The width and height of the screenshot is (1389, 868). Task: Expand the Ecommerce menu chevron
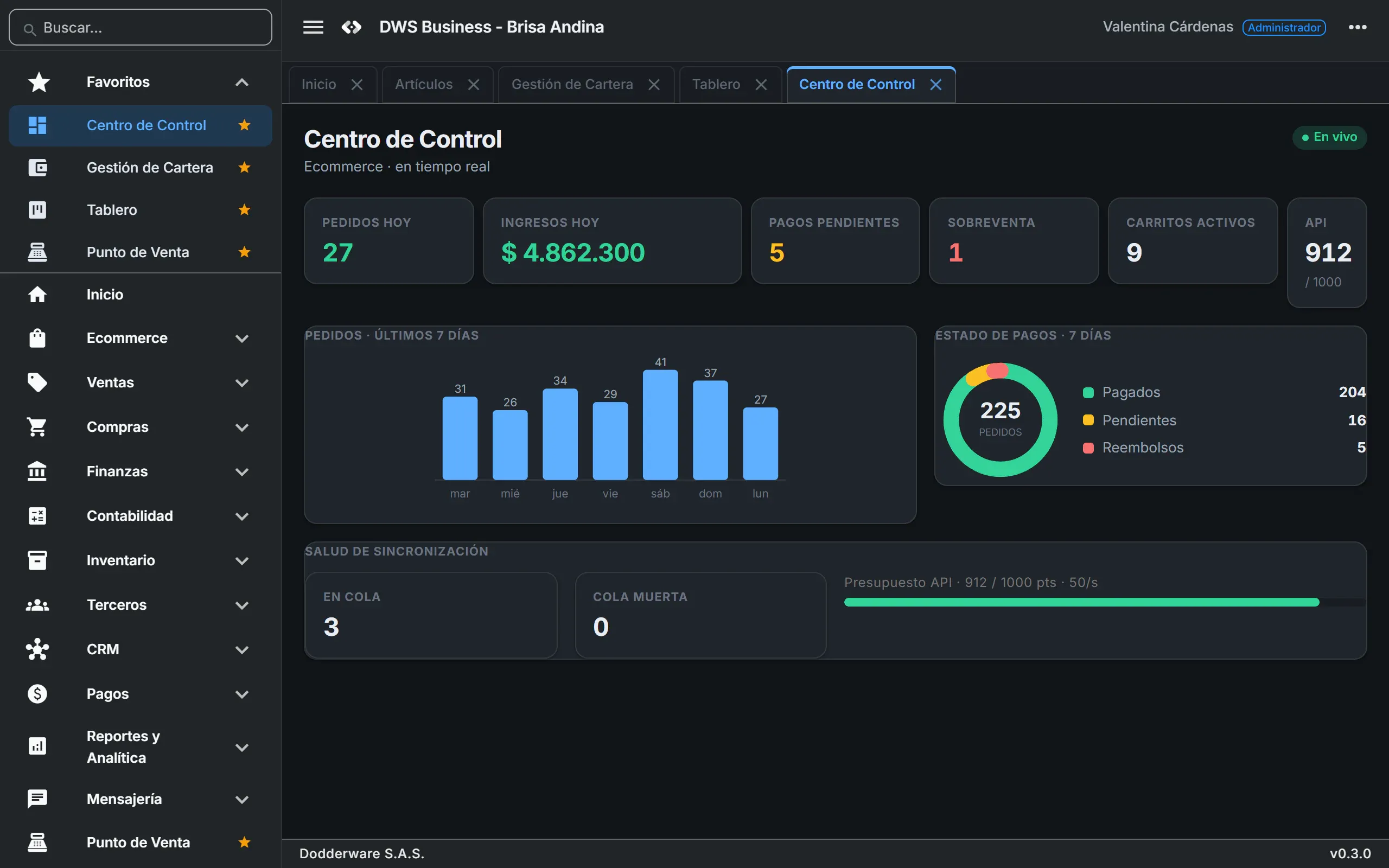point(242,338)
